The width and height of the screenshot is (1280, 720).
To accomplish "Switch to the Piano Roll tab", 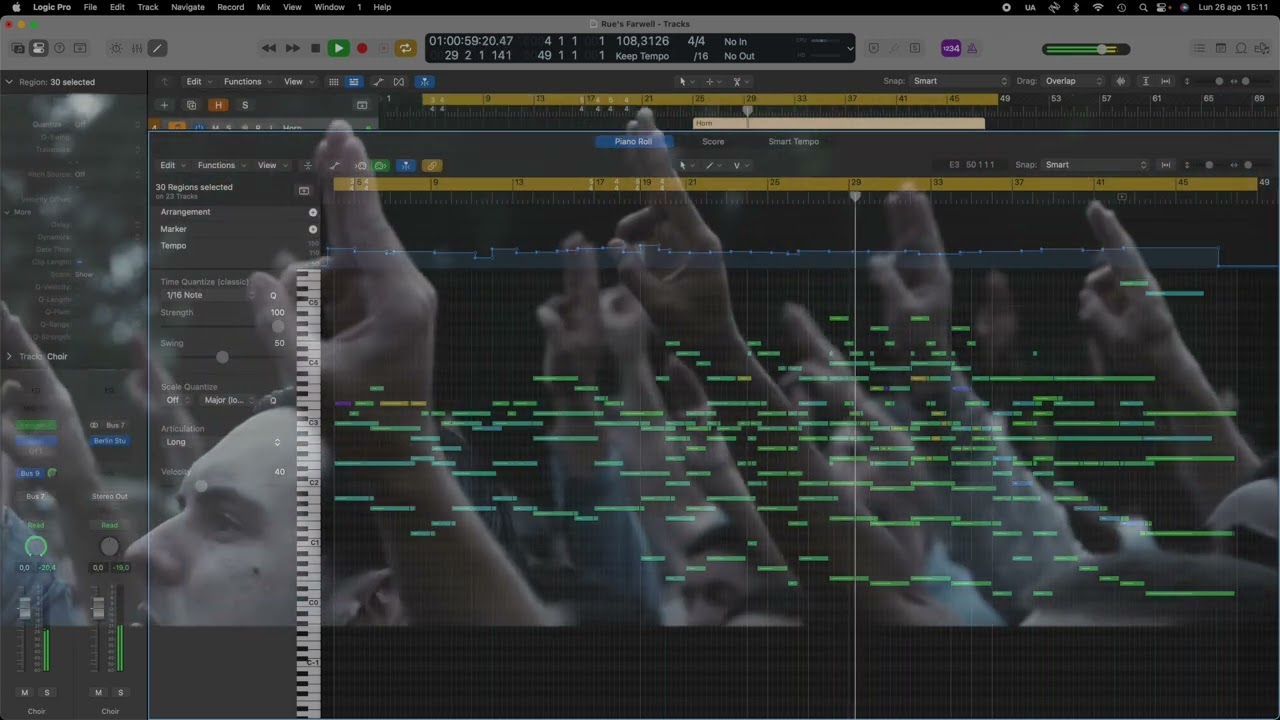I will (633, 142).
